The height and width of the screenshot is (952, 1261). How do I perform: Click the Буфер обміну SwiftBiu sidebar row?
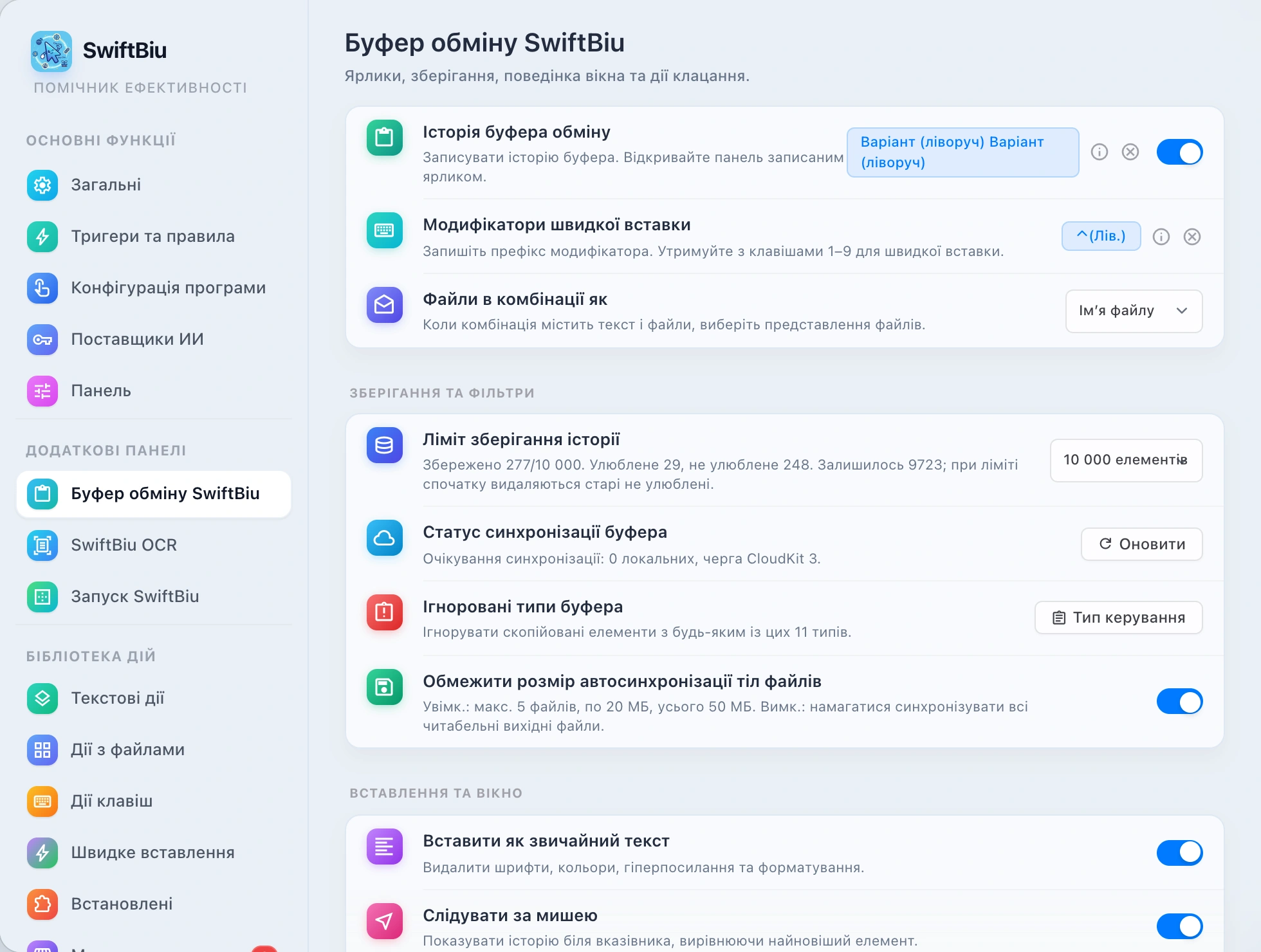154,494
